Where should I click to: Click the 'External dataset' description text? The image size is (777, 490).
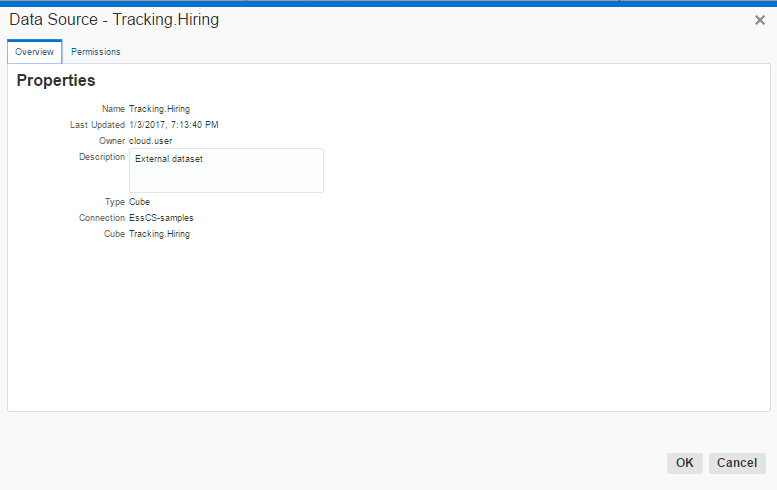point(168,159)
